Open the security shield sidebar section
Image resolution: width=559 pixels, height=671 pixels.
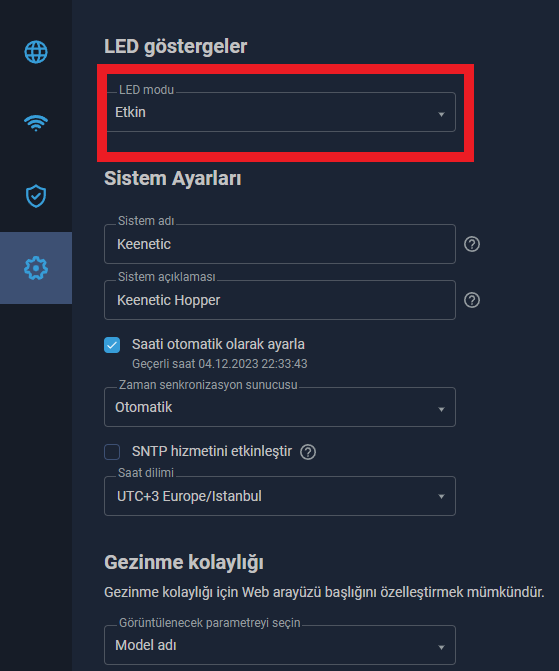click(x=36, y=196)
